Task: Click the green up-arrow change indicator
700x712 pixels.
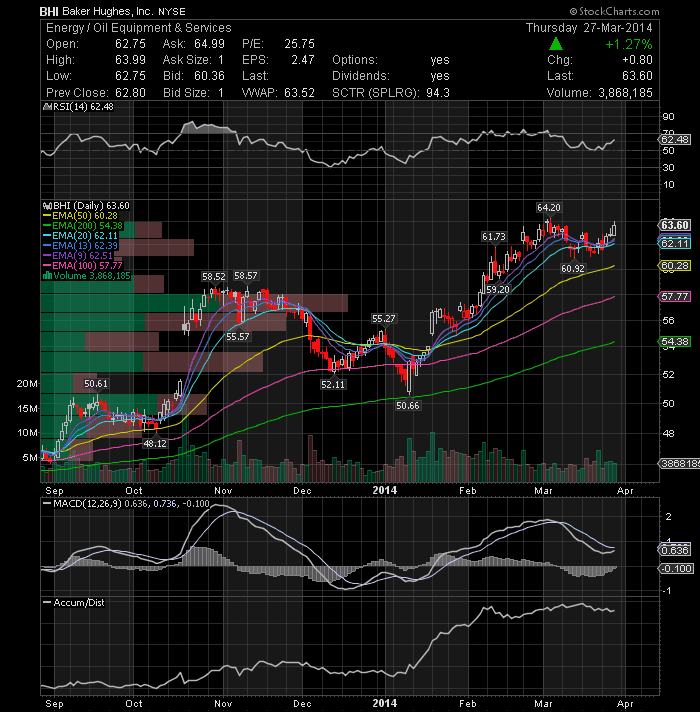Action: coord(556,44)
